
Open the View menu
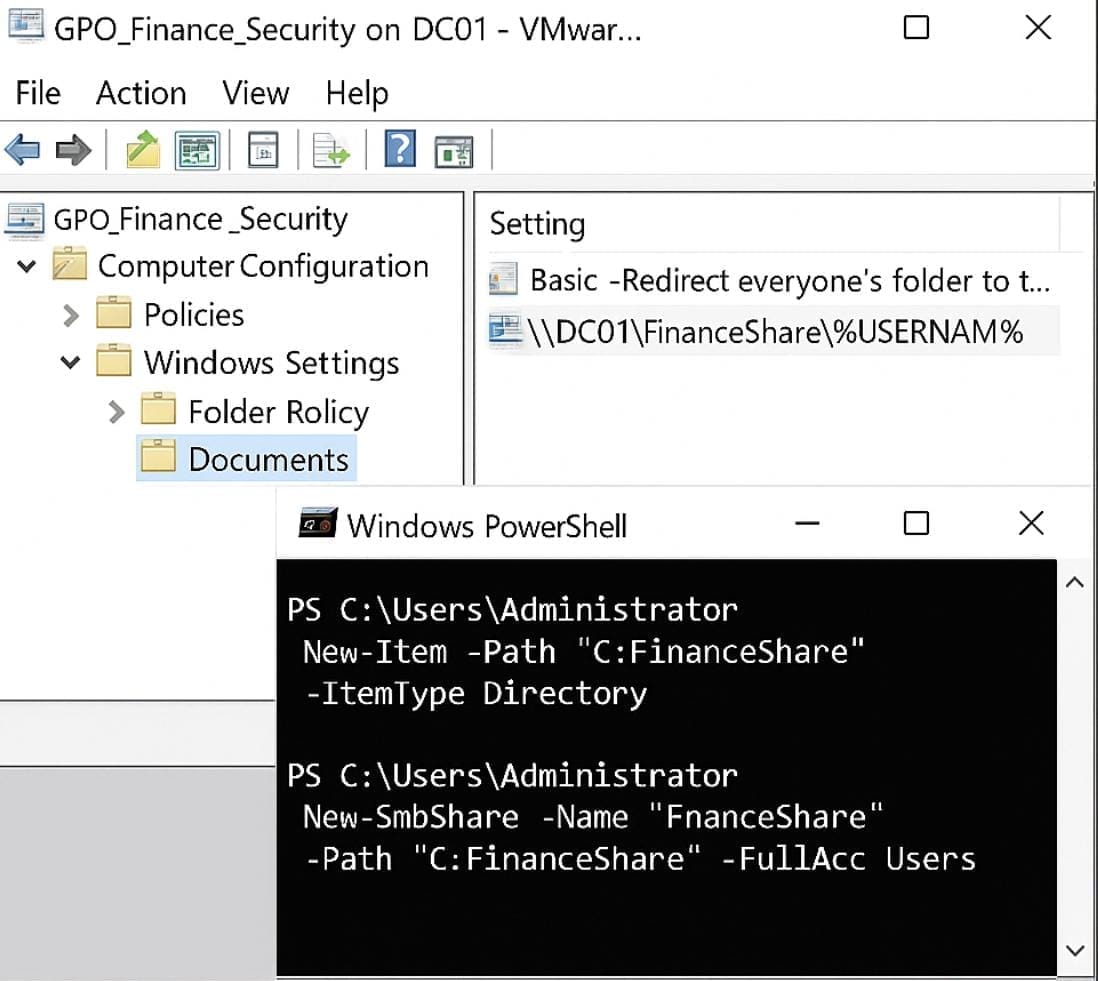255,93
